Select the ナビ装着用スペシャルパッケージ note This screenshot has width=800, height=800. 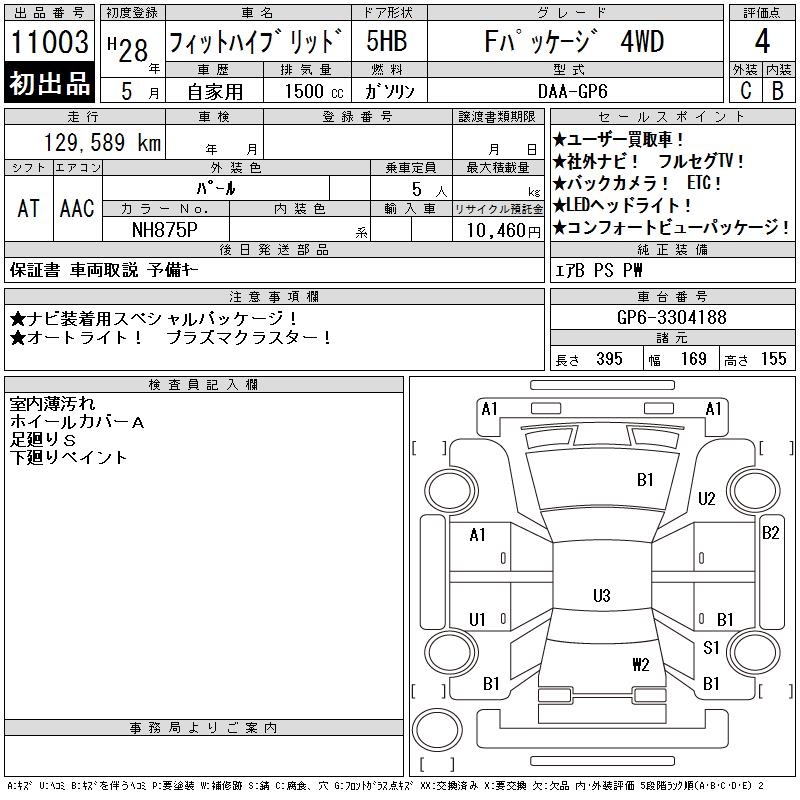154,319
